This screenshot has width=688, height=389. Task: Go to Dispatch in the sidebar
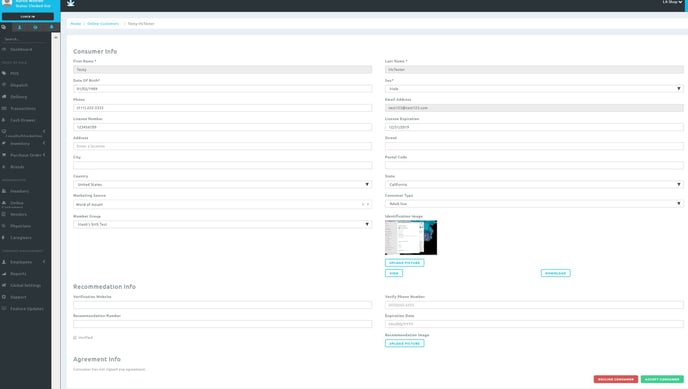[x=19, y=85]
